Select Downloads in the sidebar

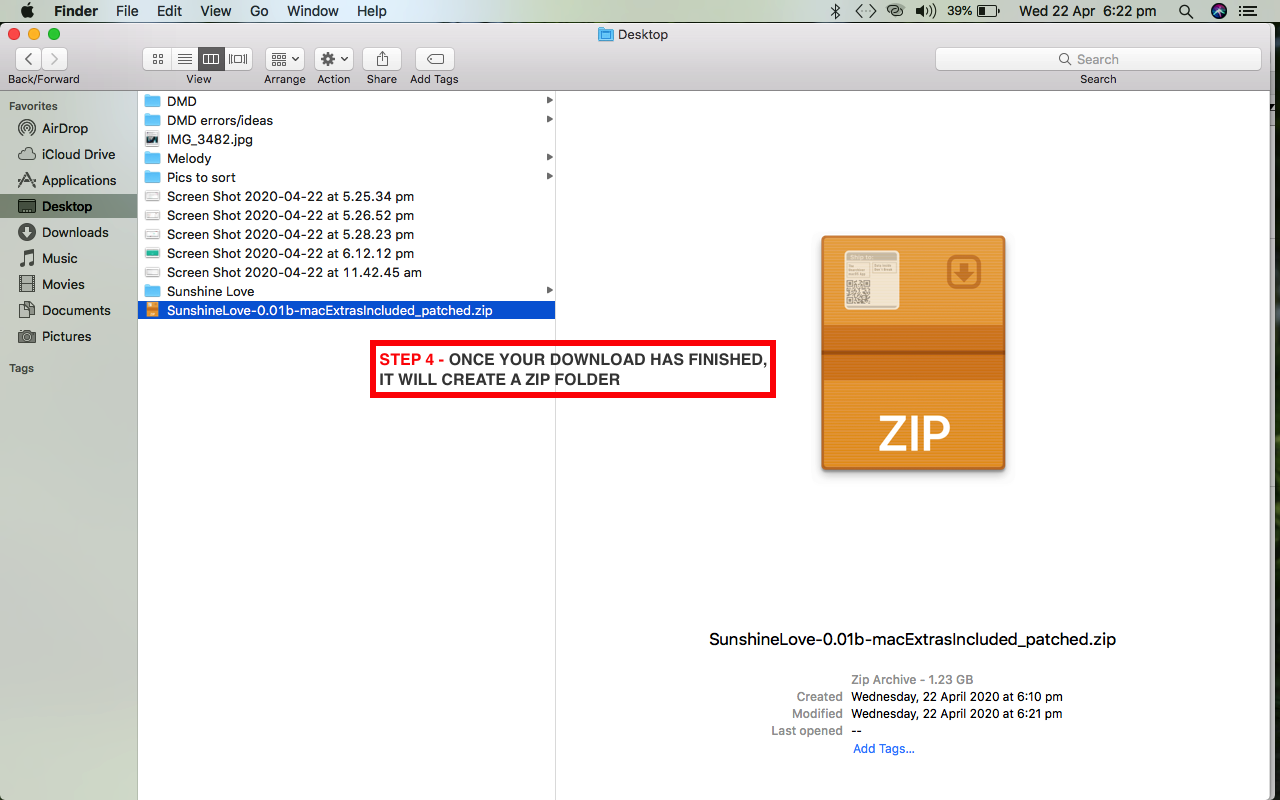coord(75,232)
